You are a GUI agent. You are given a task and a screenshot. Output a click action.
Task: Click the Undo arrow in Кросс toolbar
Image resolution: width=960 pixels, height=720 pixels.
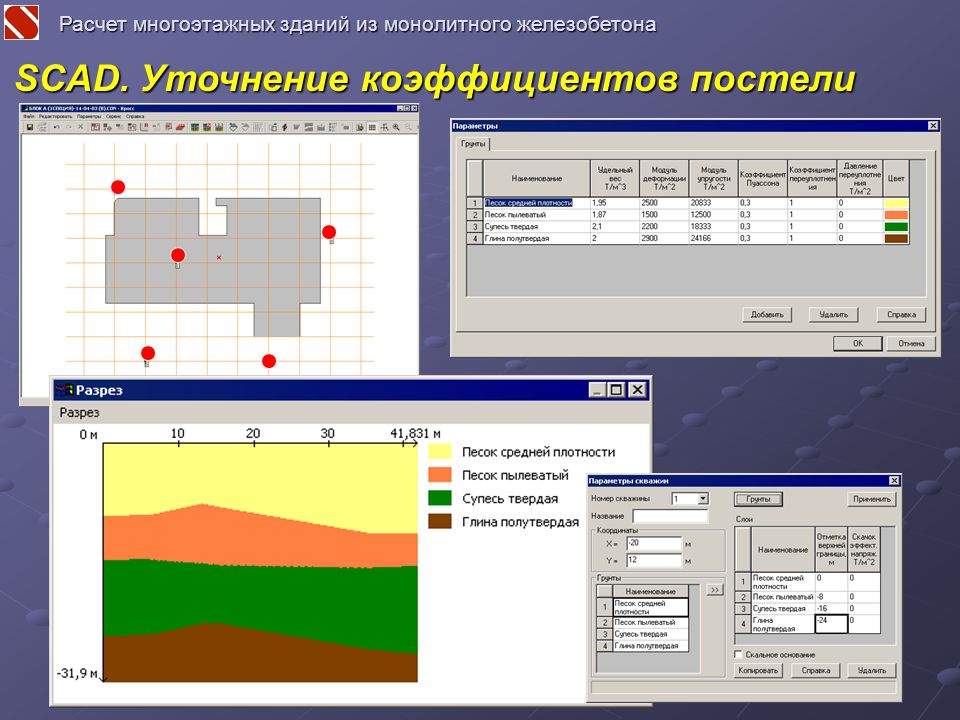[x=57, y=127]
